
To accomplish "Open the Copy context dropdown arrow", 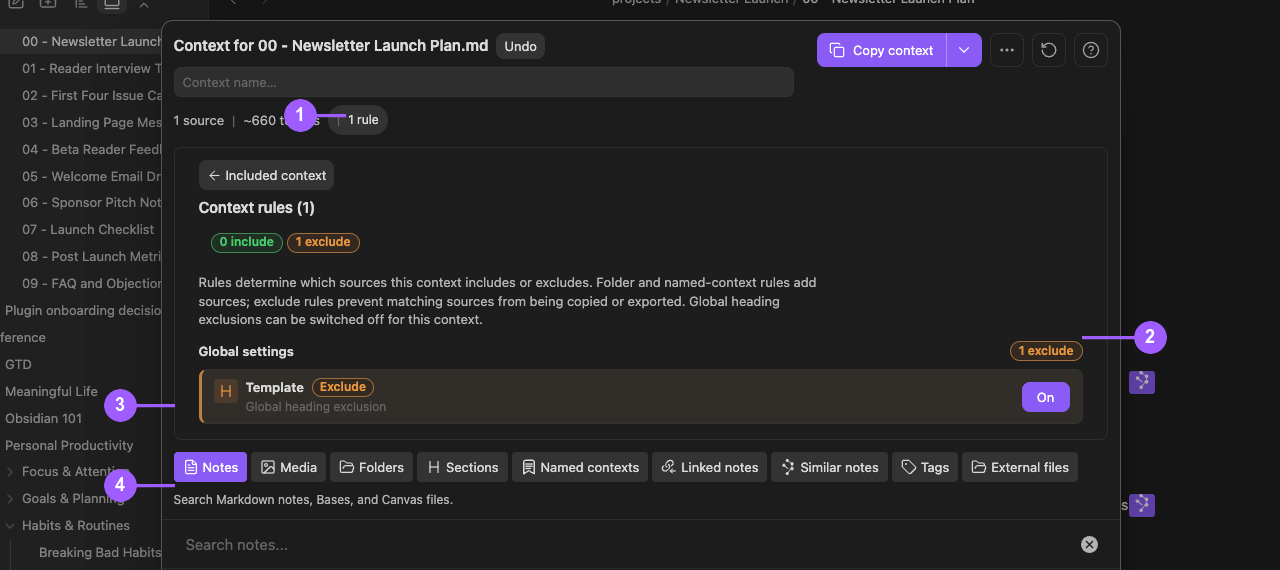I will tap(964, 50).
